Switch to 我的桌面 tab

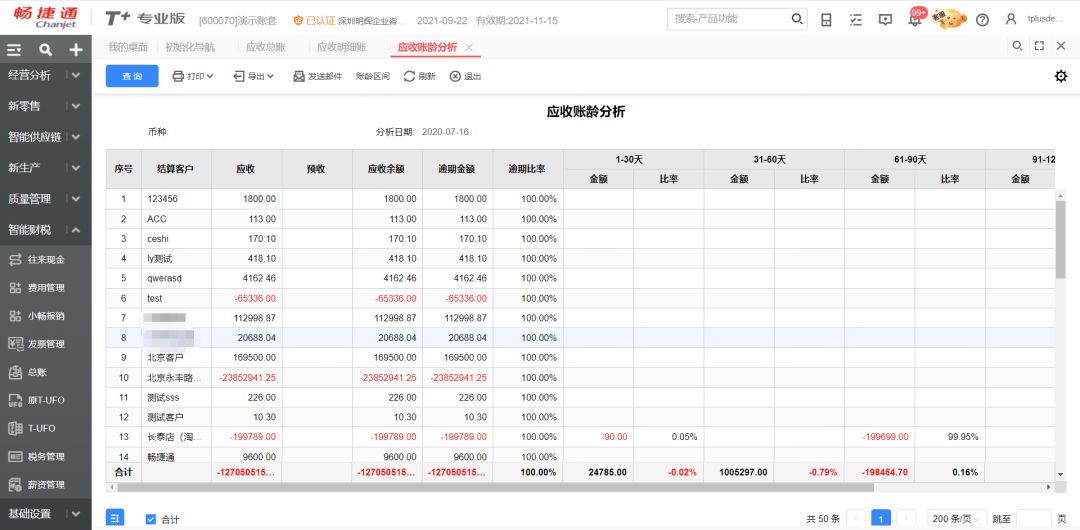[x=127, y=47]
